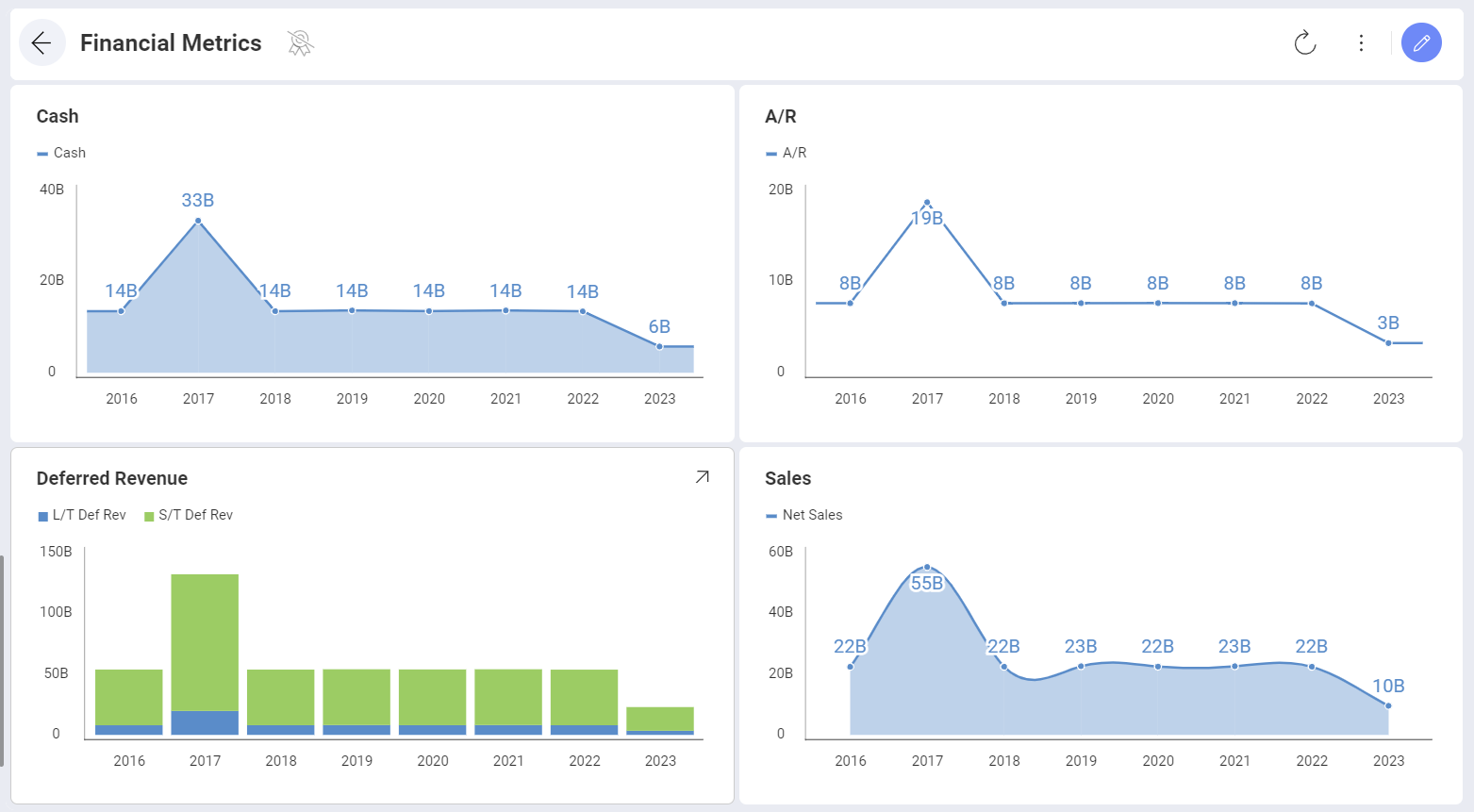Click the 2017 blue L/T Def Rev bar
The width and height of the screenshot is (1474, 812).
pyautogui.click(x=205, y=722)
